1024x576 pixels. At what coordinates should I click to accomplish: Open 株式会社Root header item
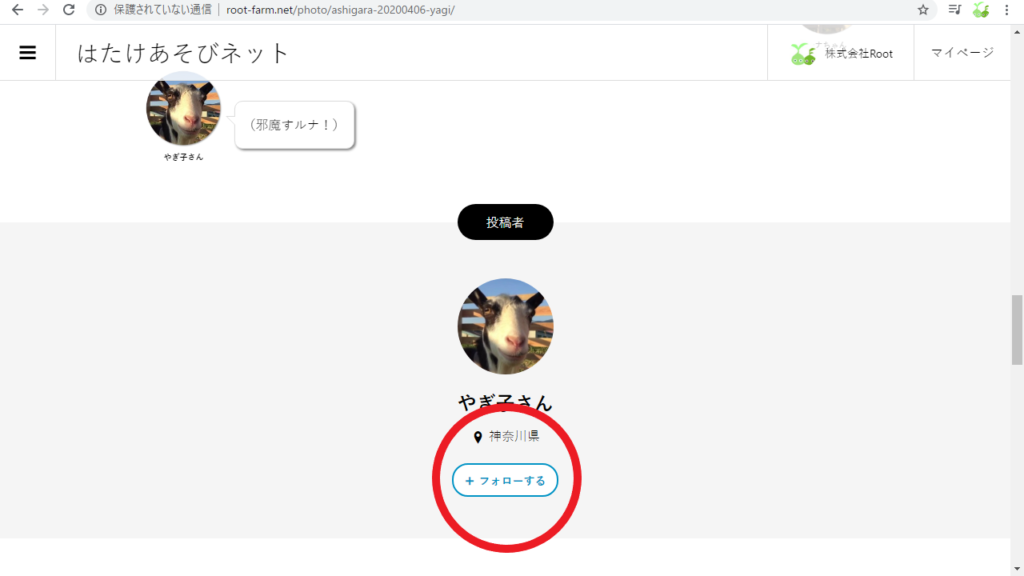click(x=840, y=53)
